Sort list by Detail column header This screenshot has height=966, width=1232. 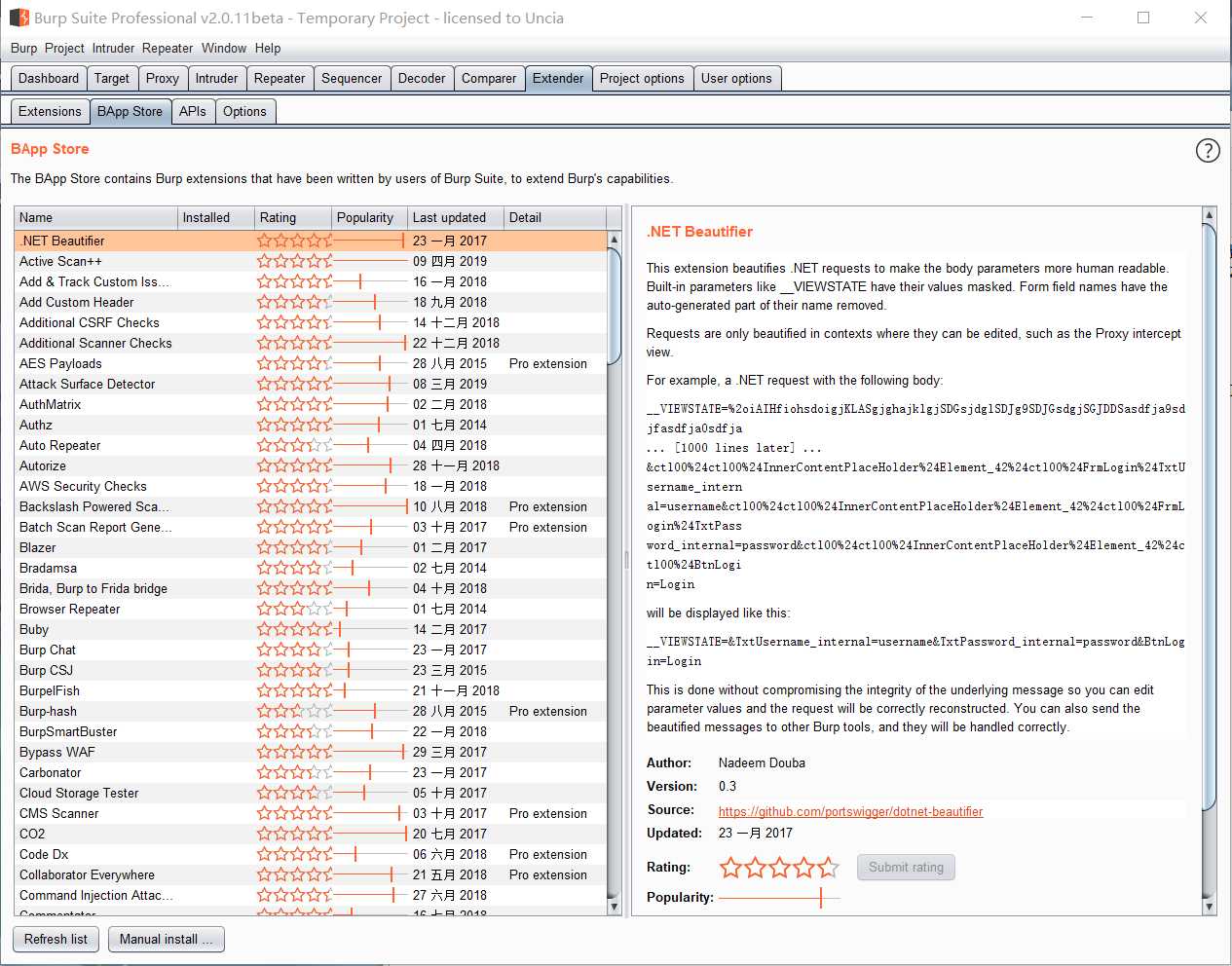pos(555,217)
